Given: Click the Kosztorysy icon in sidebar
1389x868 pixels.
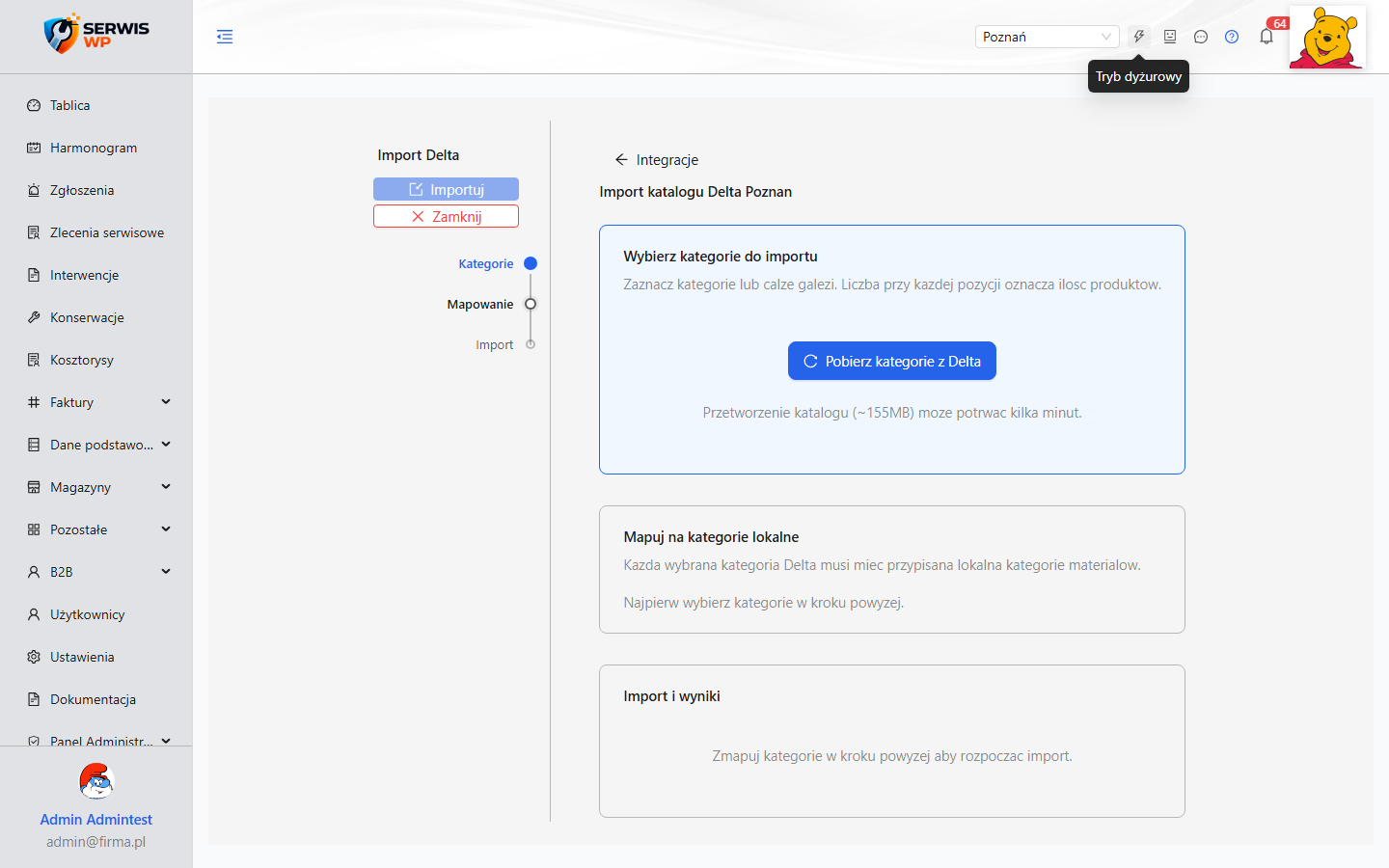Looking at the screenshot, I should point(34,360).
